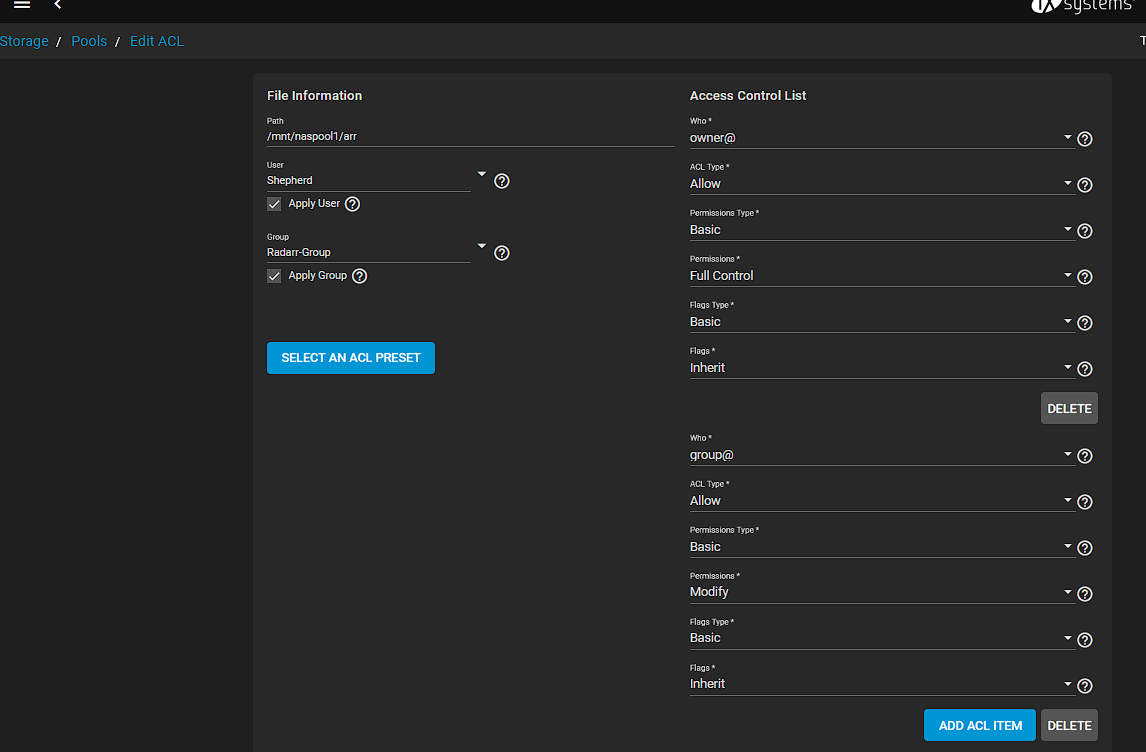Open Edit ACL breadcrumb link

coord(156,42)
